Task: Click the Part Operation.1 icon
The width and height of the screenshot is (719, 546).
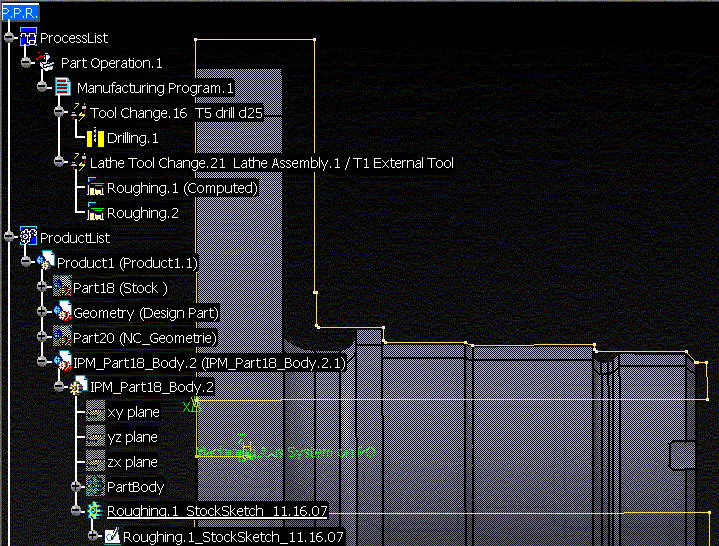Action: point(46,62)
